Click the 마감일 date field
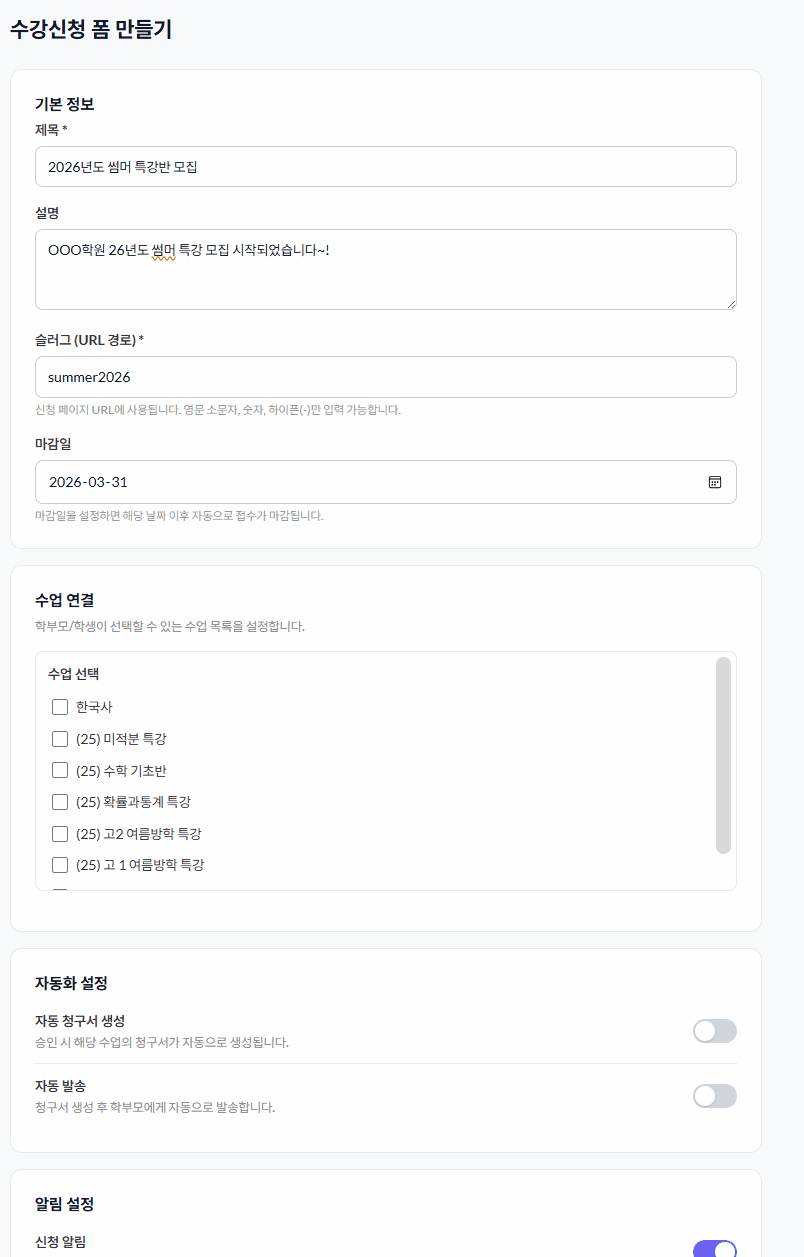 [360, 482]
